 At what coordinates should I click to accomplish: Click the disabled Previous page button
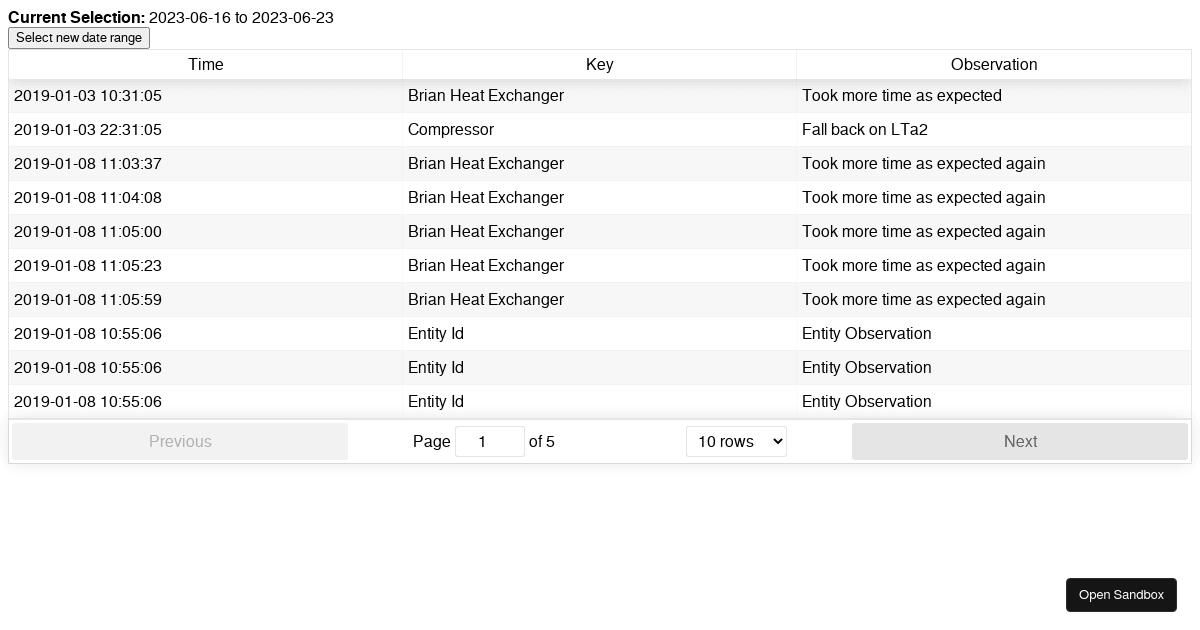pos(180,441)
